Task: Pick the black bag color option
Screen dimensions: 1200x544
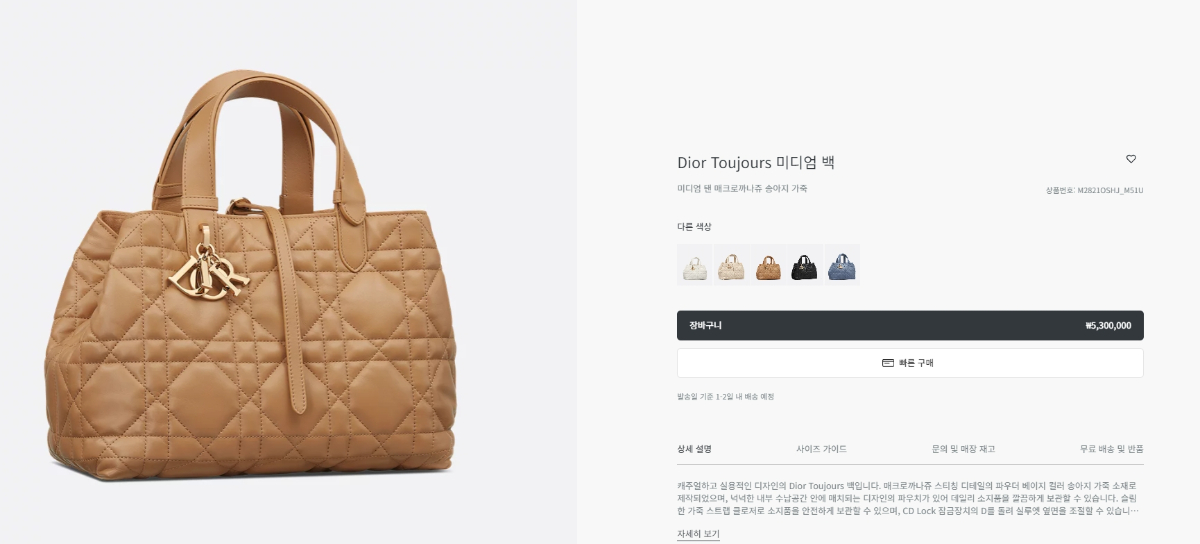Action: (805, 265)
